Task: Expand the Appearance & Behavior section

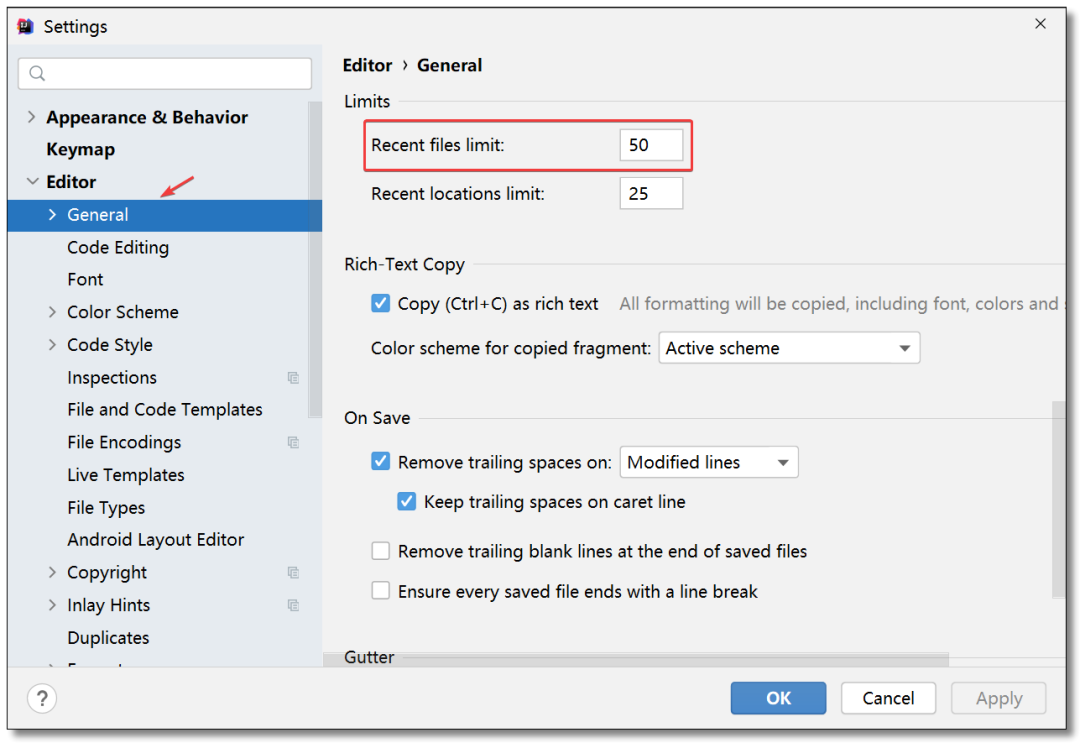Action: [31, 117]
